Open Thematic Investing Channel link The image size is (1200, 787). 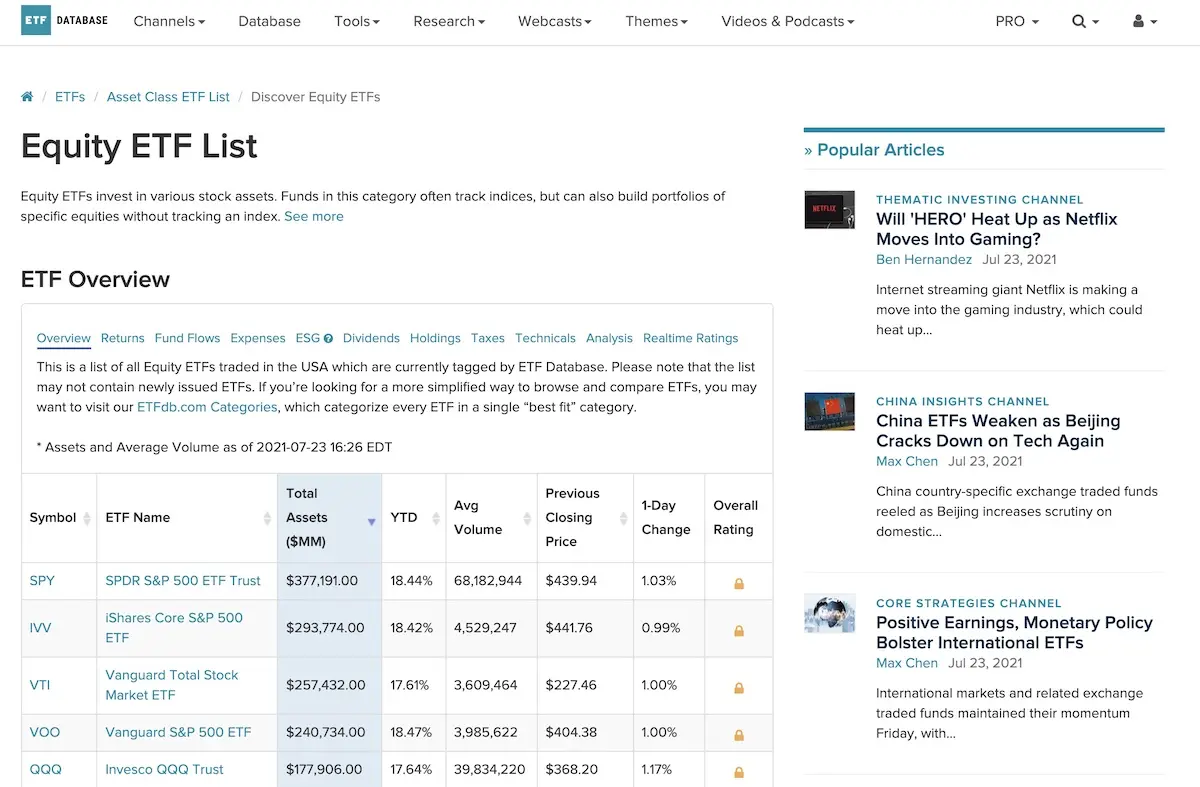coord(980,200)
